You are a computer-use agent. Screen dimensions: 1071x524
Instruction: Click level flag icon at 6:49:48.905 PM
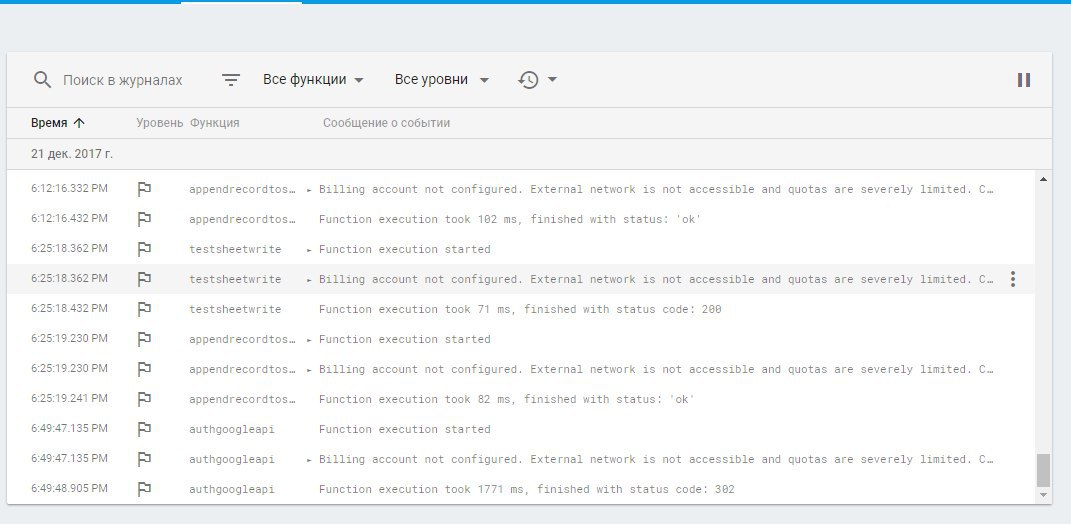pyautogui.click(x=144, y=489)
